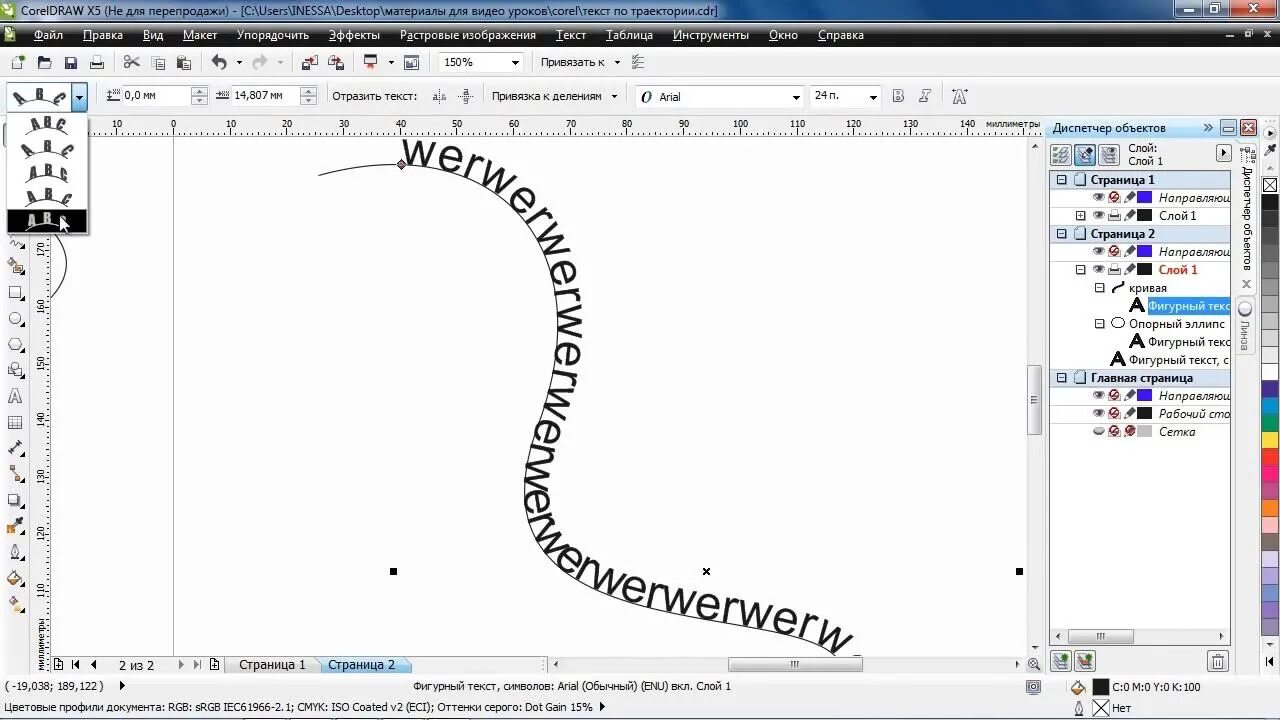This screenshot has height=720, width=1280.
Task: Select first text orientation option in list
Action: (x=47, y=125)
